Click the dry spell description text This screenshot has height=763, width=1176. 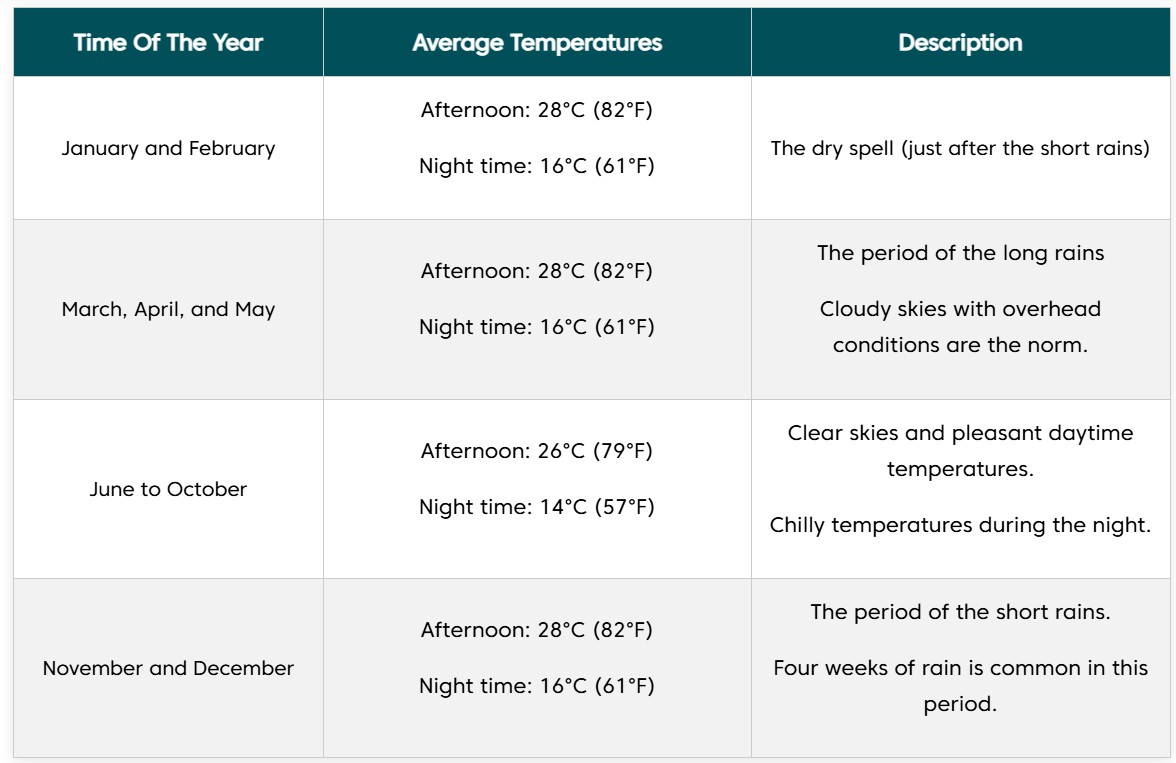coord(960,148)
